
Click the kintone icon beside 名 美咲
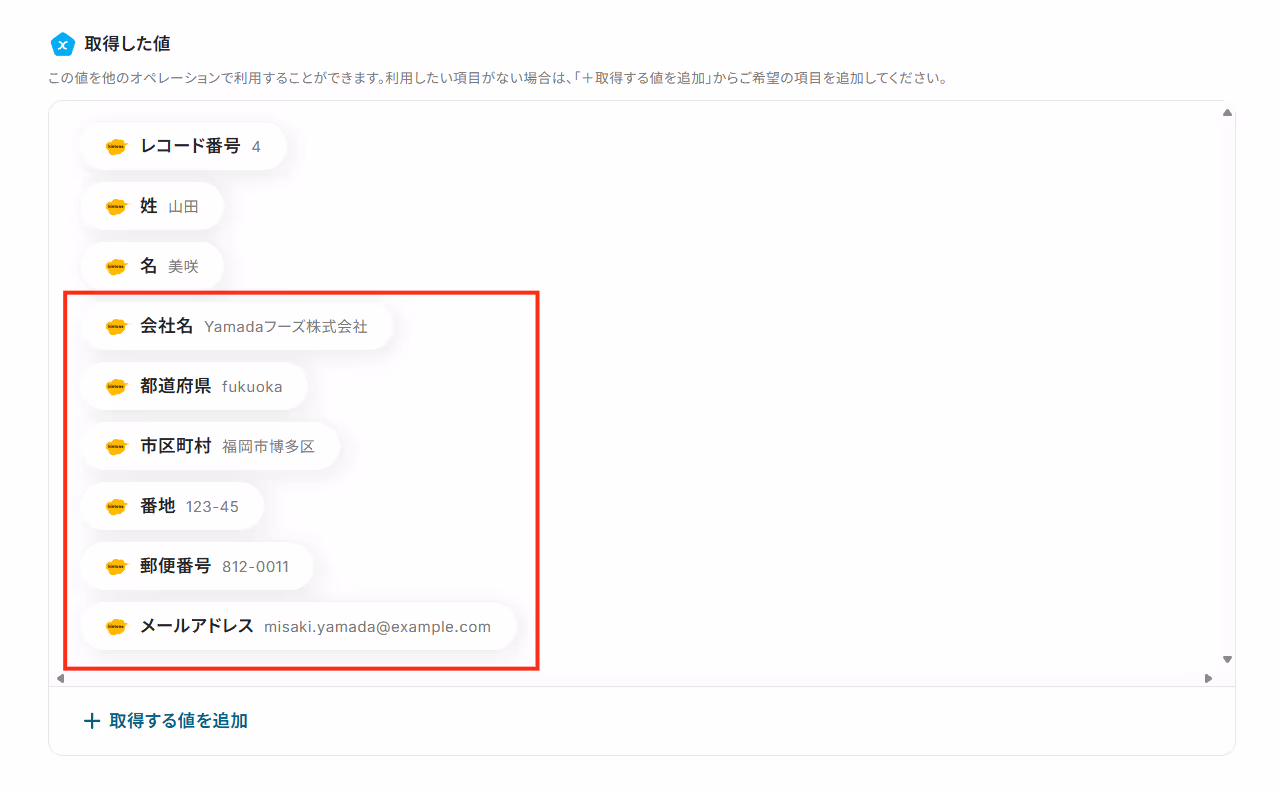pos(117,267)
